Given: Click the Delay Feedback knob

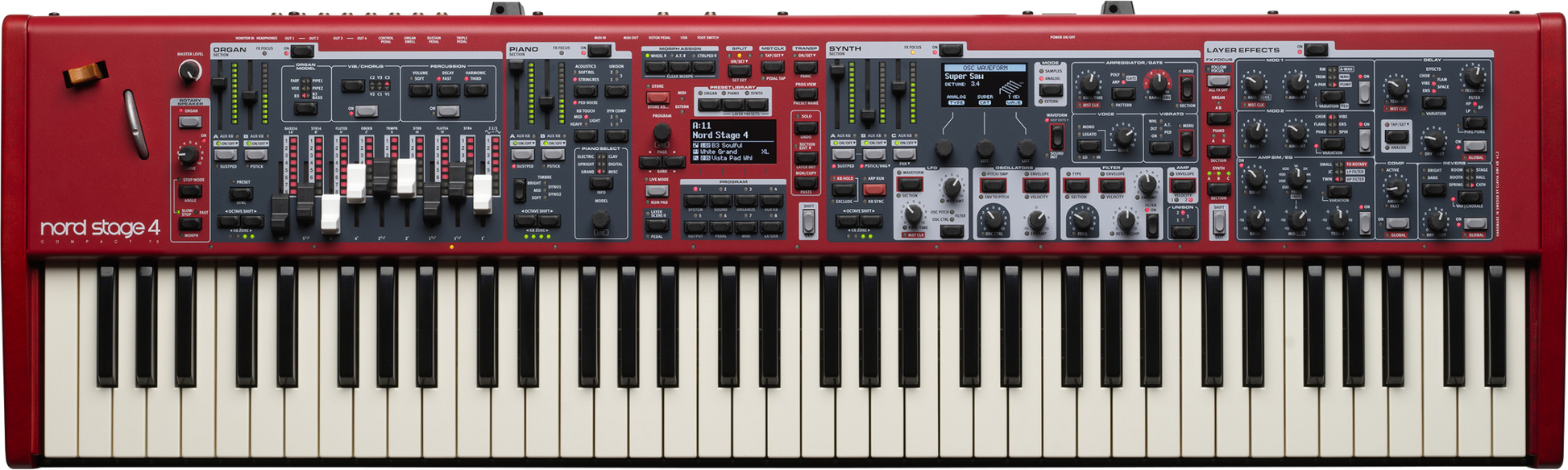Looking at the screenshot, I should 1473,78.
